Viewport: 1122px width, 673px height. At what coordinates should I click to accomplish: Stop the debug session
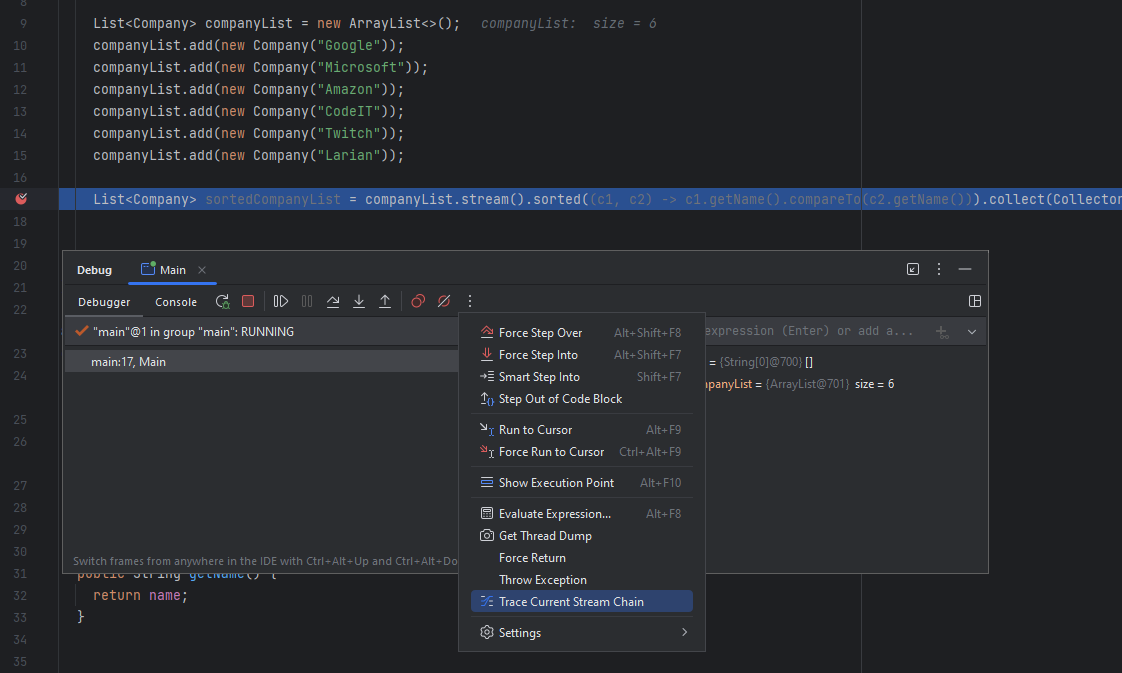coord(248,301)
